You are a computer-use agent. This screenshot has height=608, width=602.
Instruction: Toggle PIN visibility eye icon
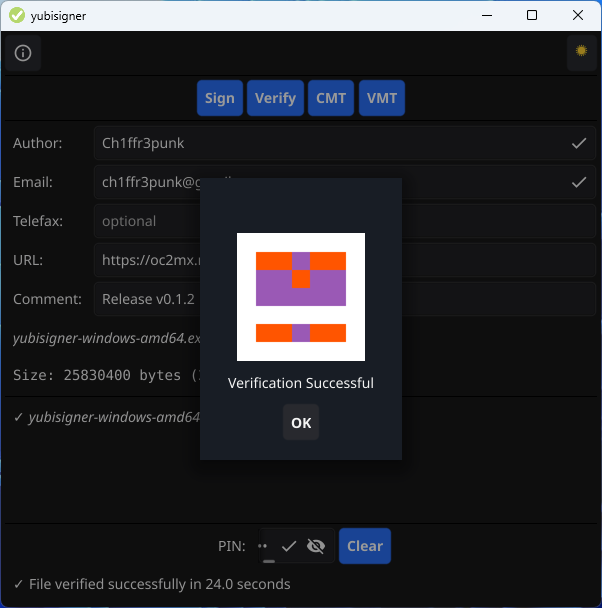point(316,546)
